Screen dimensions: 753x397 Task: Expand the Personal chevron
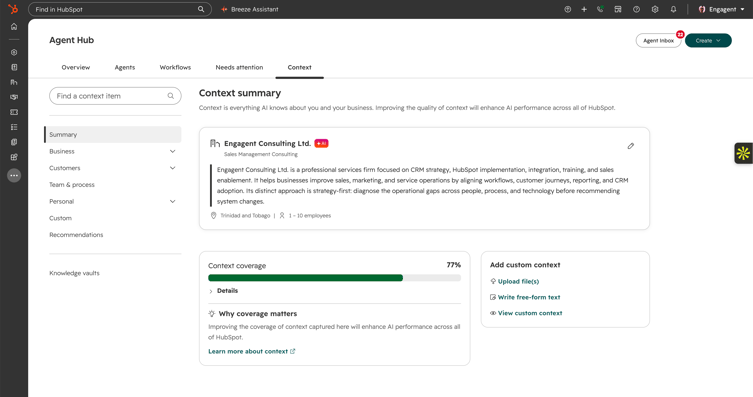(x=172, y=202)
